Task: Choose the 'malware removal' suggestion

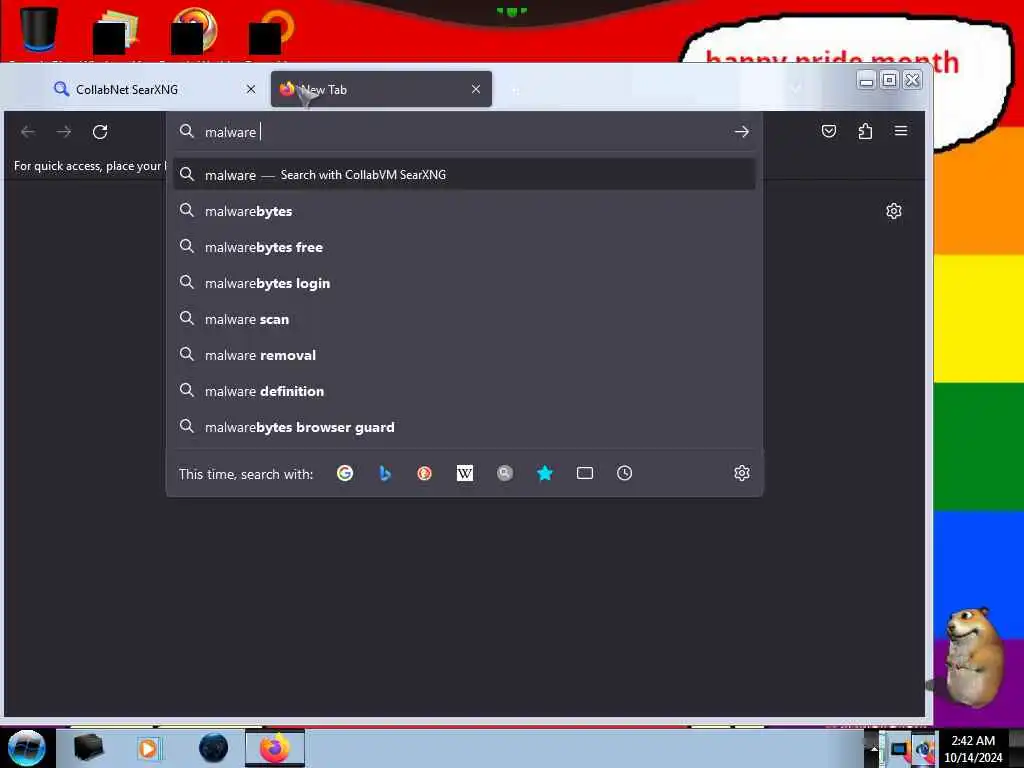Action: [x=464, y=355]
